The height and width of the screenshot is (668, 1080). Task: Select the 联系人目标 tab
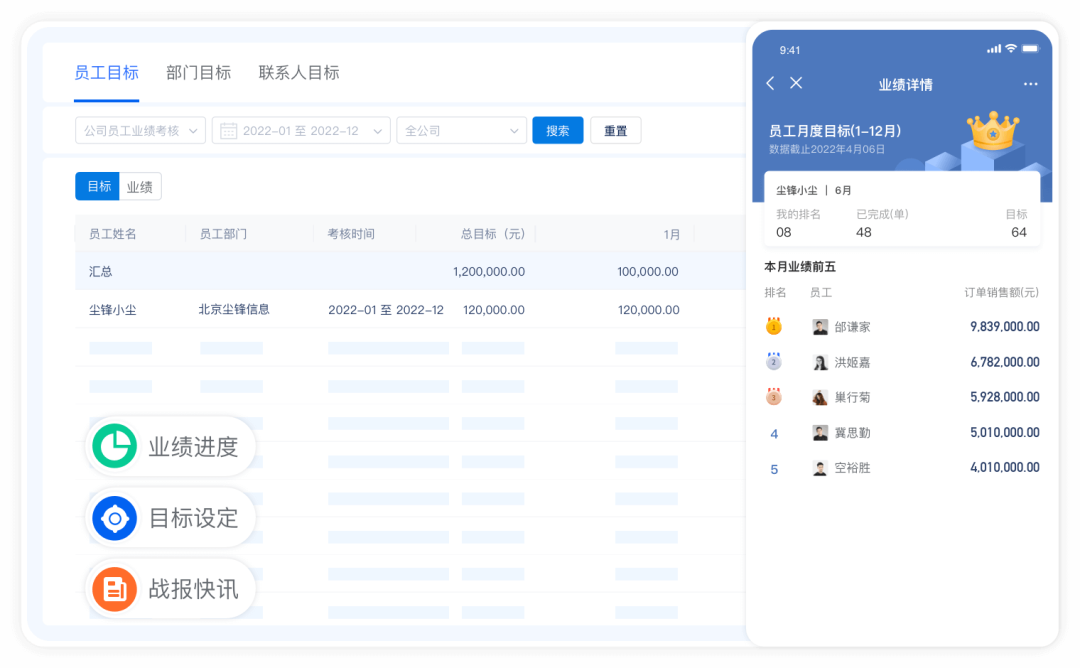click(299, 73)
